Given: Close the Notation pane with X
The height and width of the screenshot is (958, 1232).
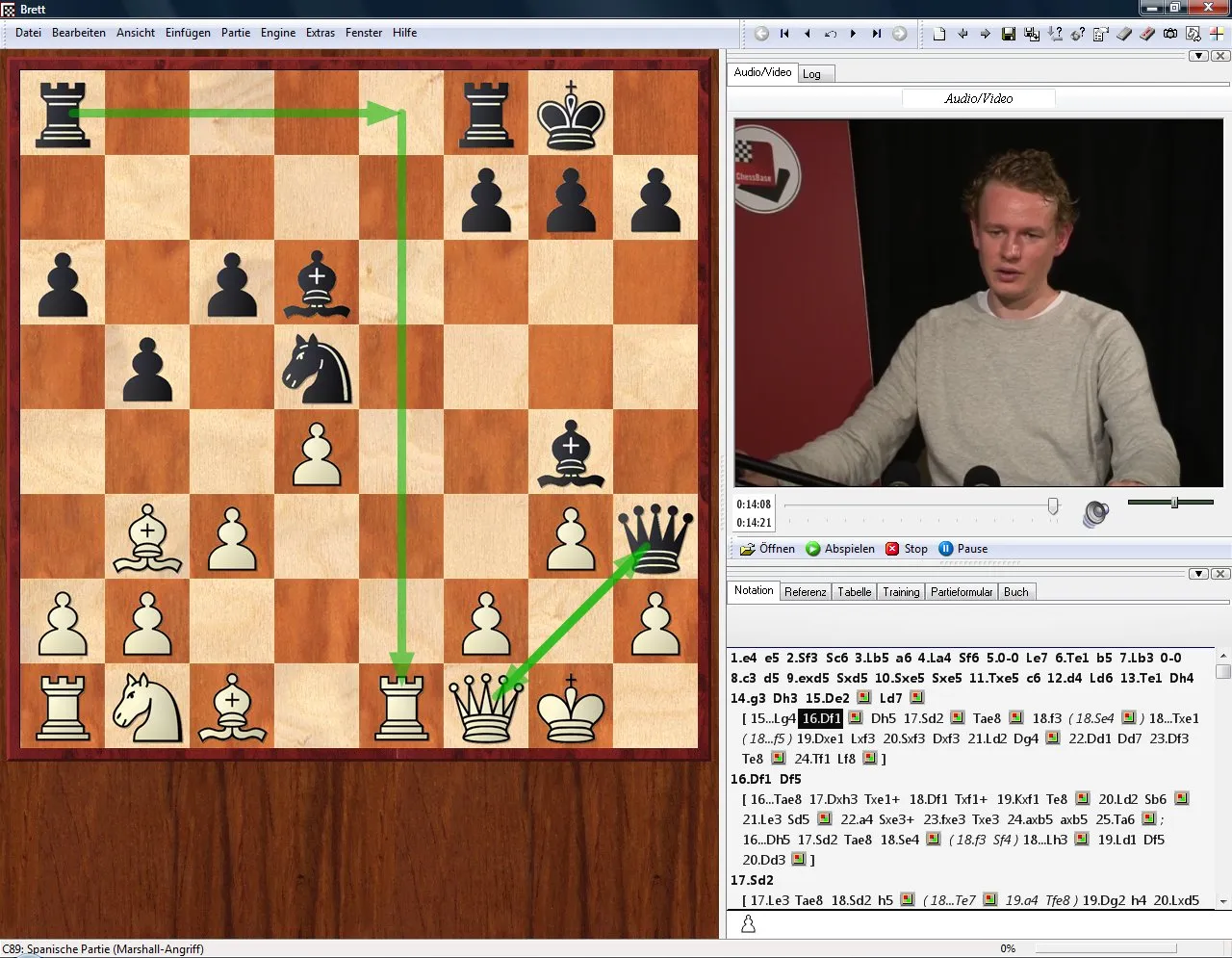Looking at the screenshot, I should click(x=1219, y=574).
